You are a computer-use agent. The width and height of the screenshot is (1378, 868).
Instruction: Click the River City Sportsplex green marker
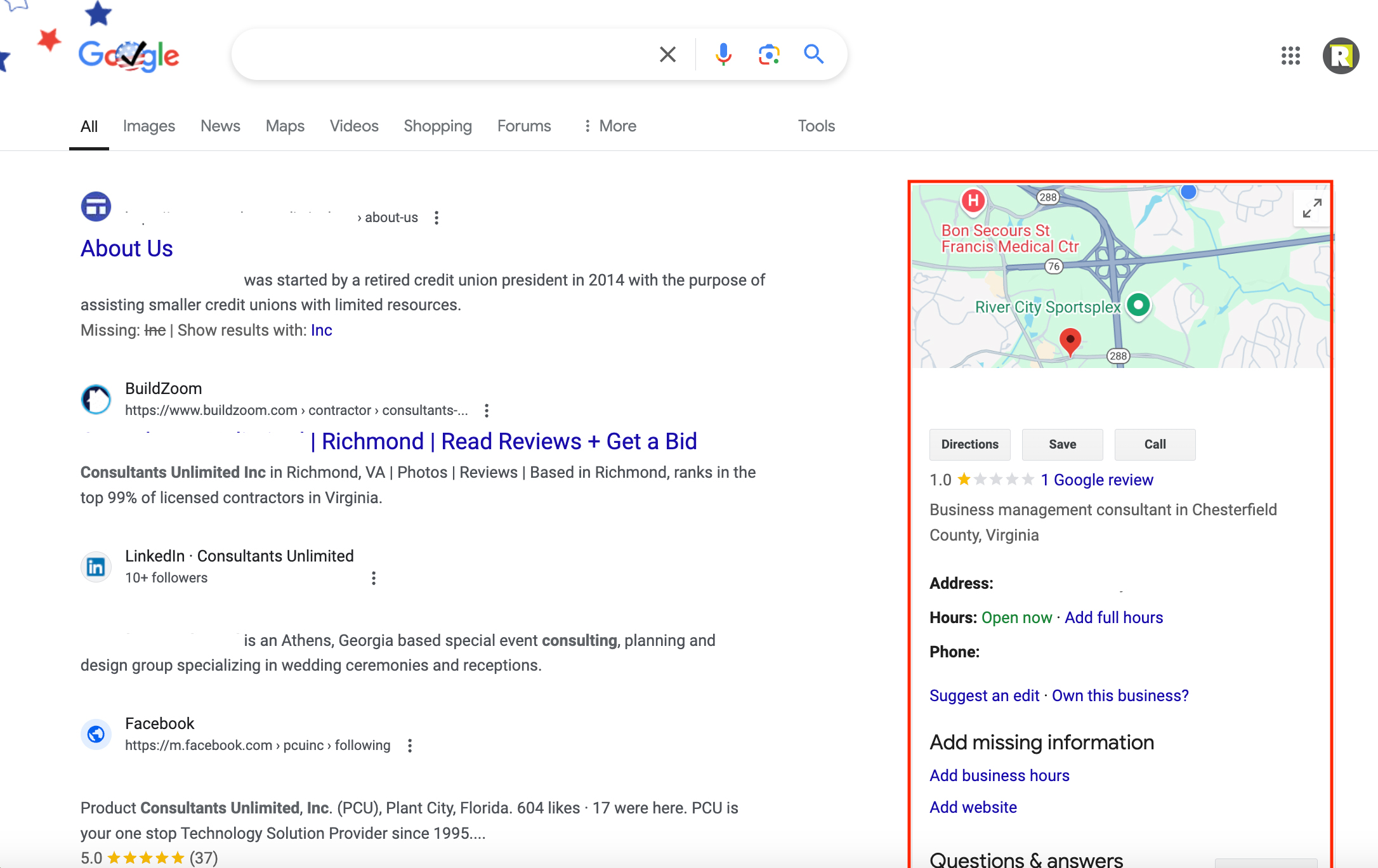[1139, 306]
